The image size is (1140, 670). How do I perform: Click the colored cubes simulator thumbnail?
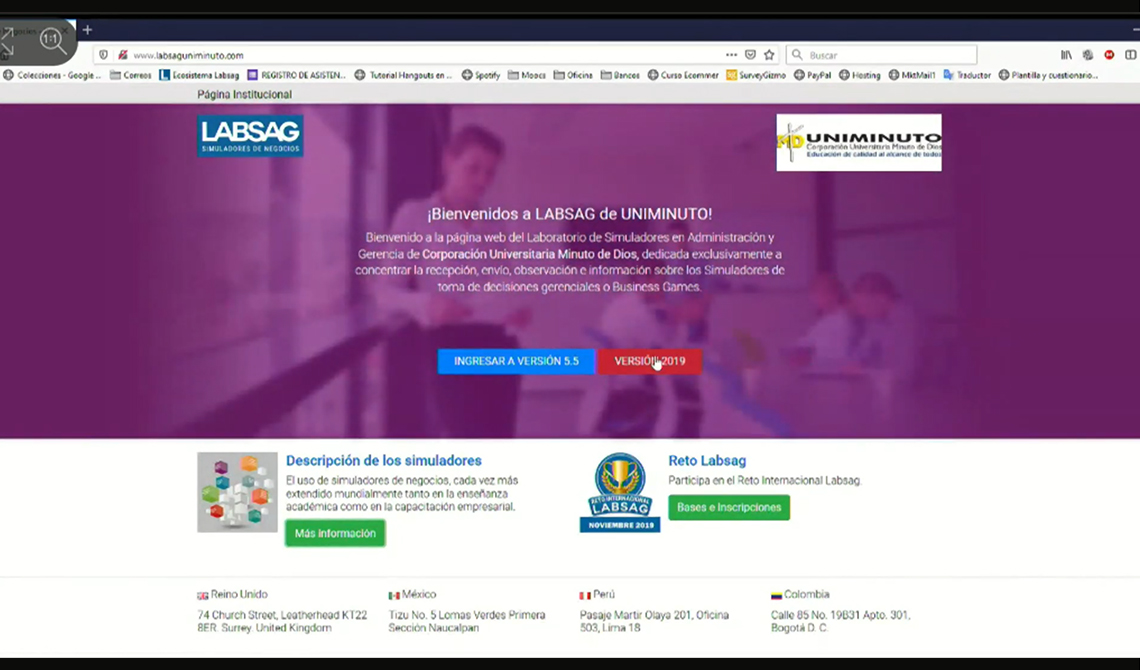[237, 492]
